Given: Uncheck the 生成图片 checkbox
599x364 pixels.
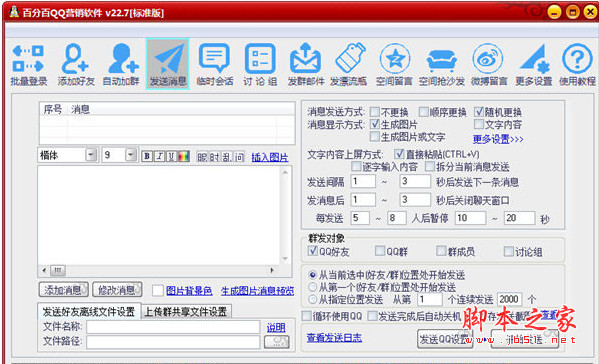Looking at the screenshot, I should tap(375, 124).
